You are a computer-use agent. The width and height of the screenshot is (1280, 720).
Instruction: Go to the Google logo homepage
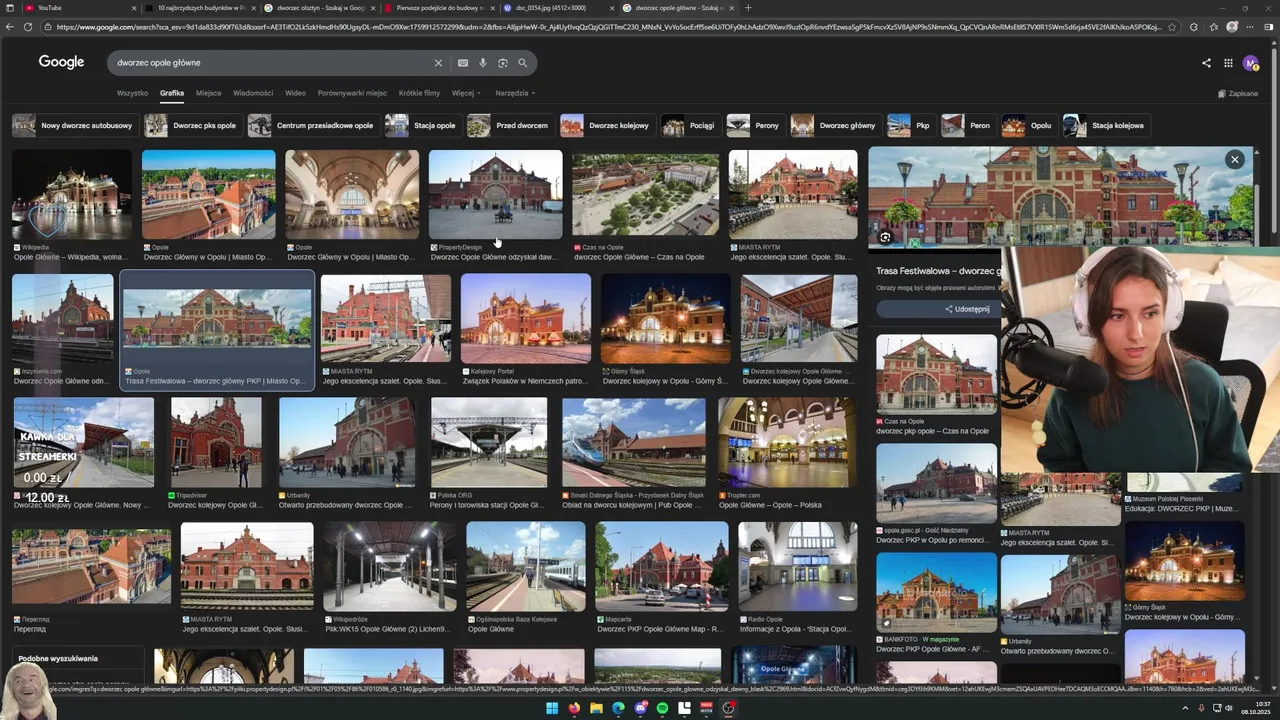(x=61, y=62)
